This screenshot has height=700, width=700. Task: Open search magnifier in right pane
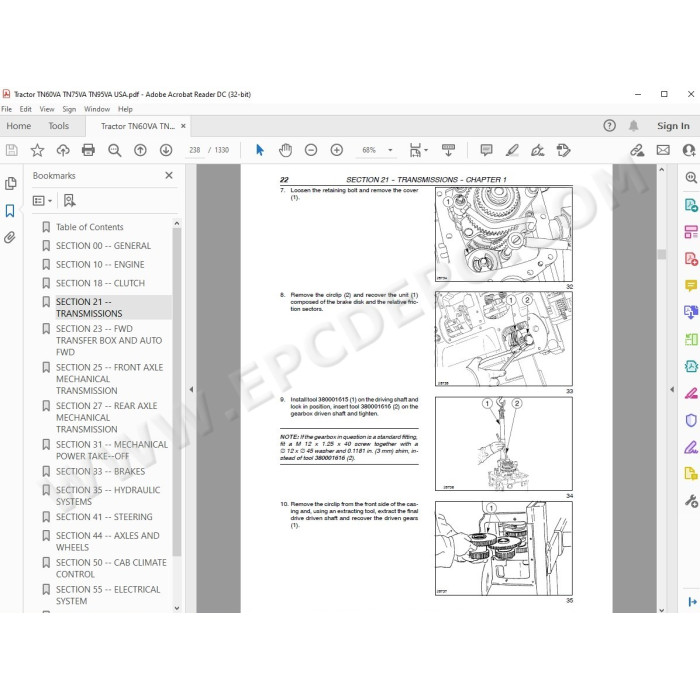coord(691,178)
